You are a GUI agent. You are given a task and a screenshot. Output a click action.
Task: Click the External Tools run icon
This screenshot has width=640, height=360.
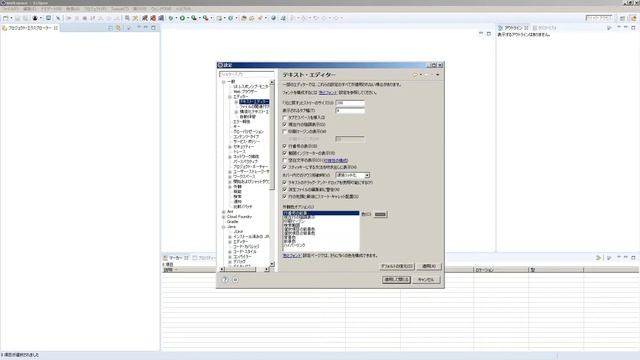206,18
